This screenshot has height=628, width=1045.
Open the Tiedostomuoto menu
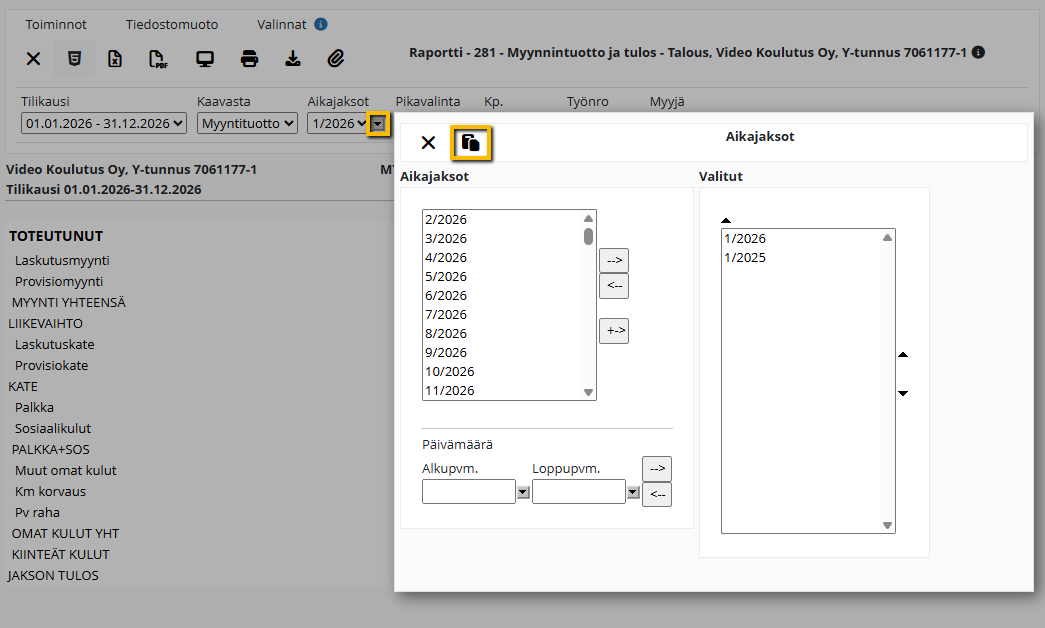click(172, 25)
